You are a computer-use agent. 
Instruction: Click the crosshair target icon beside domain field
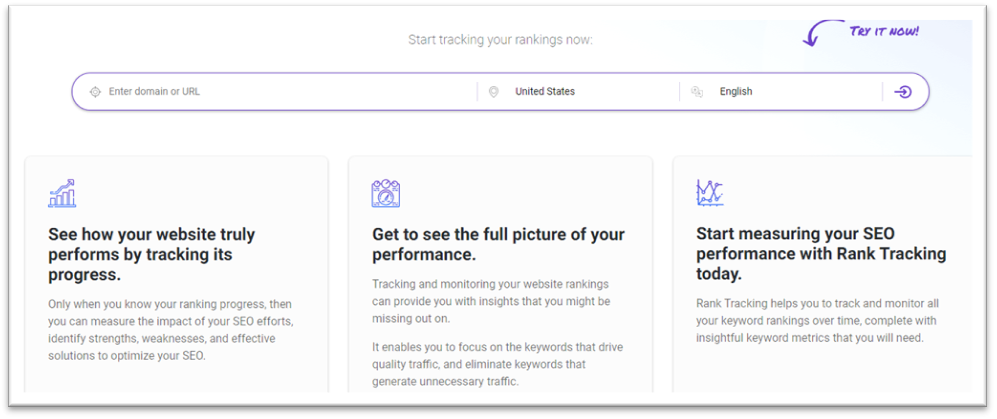pyautogui.click(x=95, y=92)
